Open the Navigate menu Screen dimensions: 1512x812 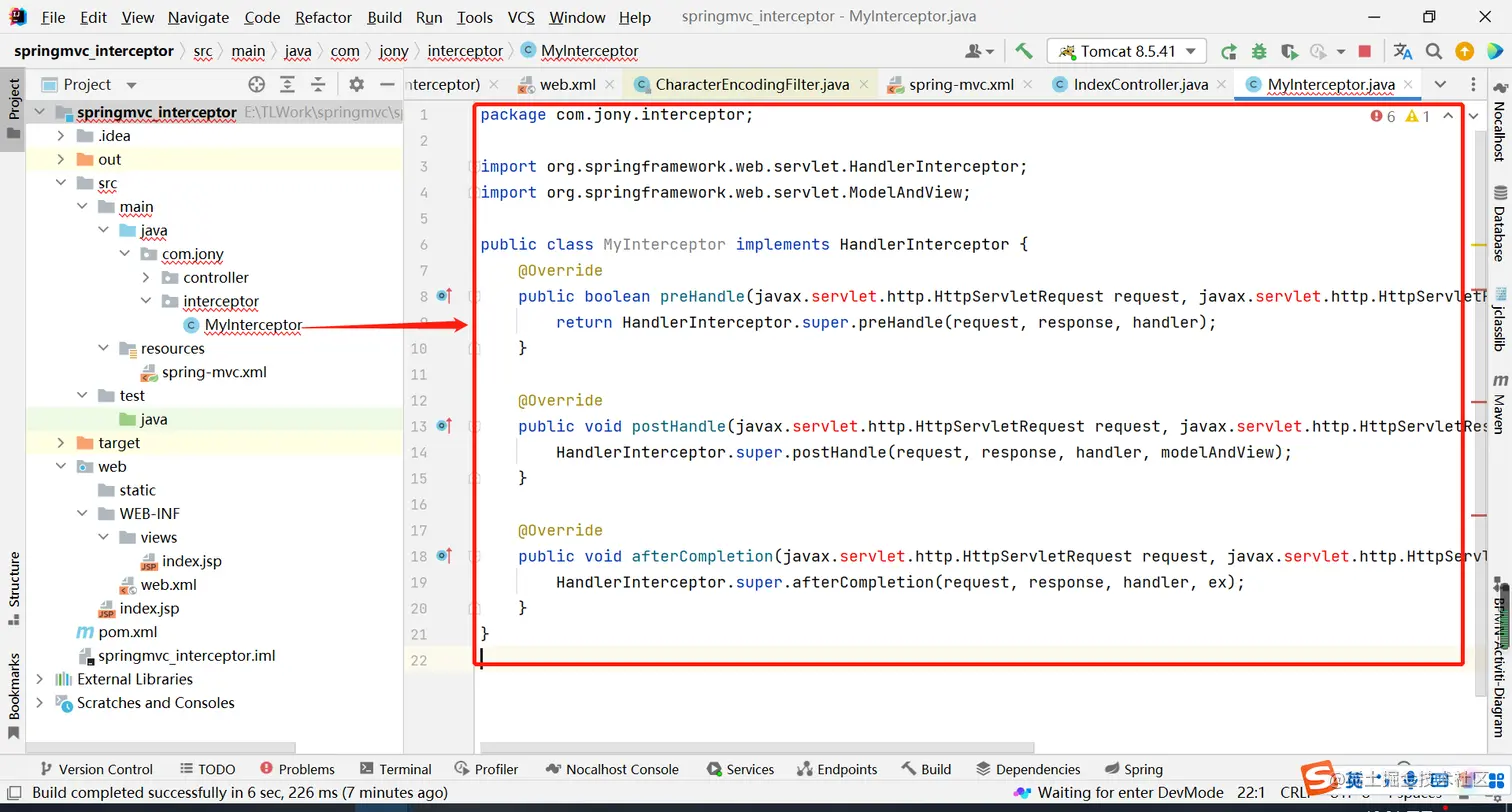point(198,17)
